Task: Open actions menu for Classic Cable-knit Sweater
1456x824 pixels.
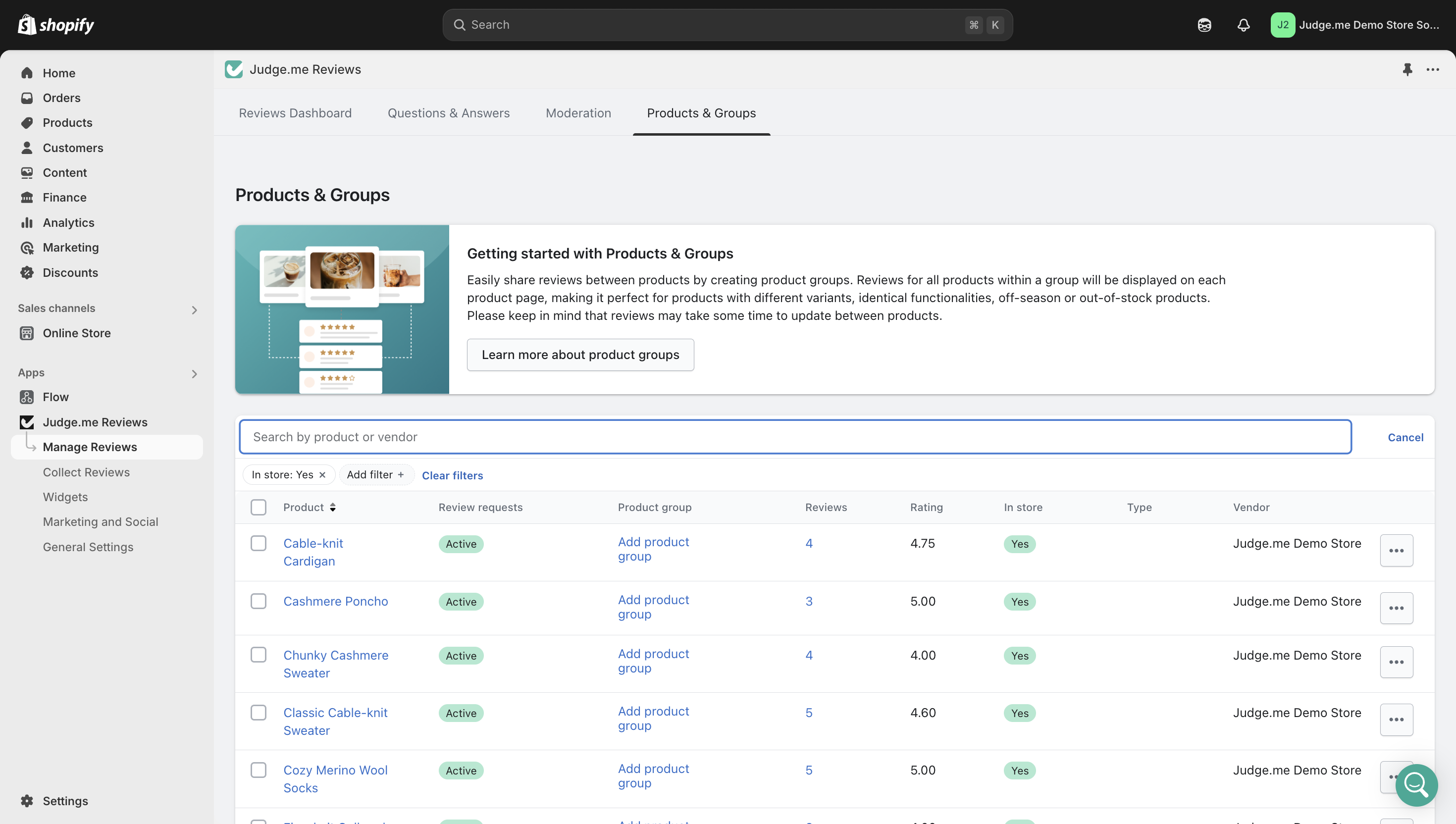Action: (1396, 720)
